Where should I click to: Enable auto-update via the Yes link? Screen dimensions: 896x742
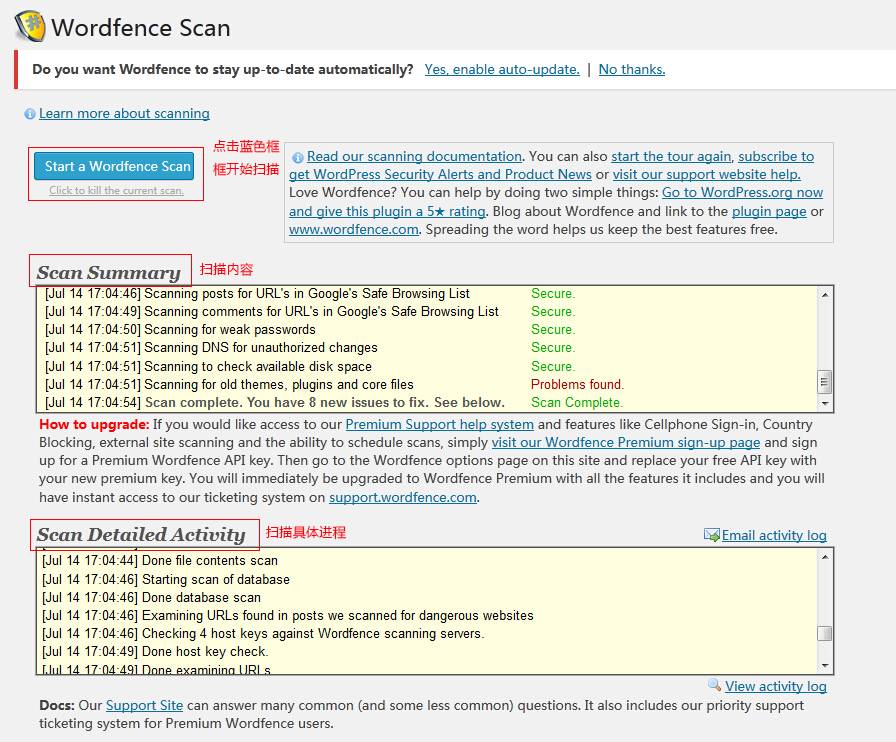point(501,69)
